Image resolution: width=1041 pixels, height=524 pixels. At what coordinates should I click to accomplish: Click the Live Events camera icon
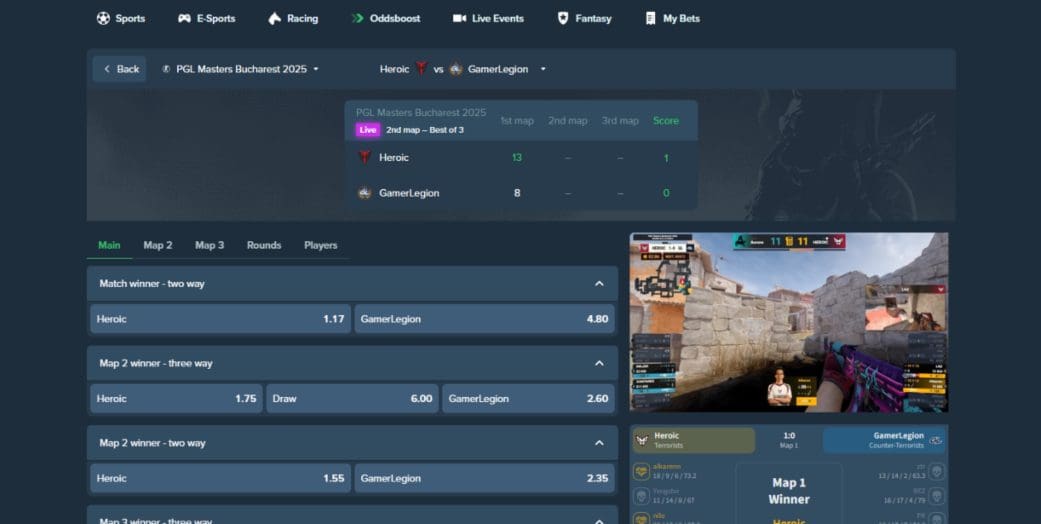[459, 18]
